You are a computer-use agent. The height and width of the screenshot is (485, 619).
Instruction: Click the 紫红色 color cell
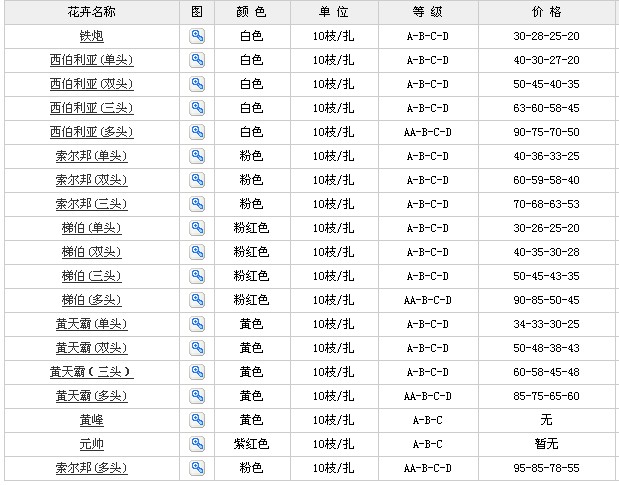[x=251, y=444]
